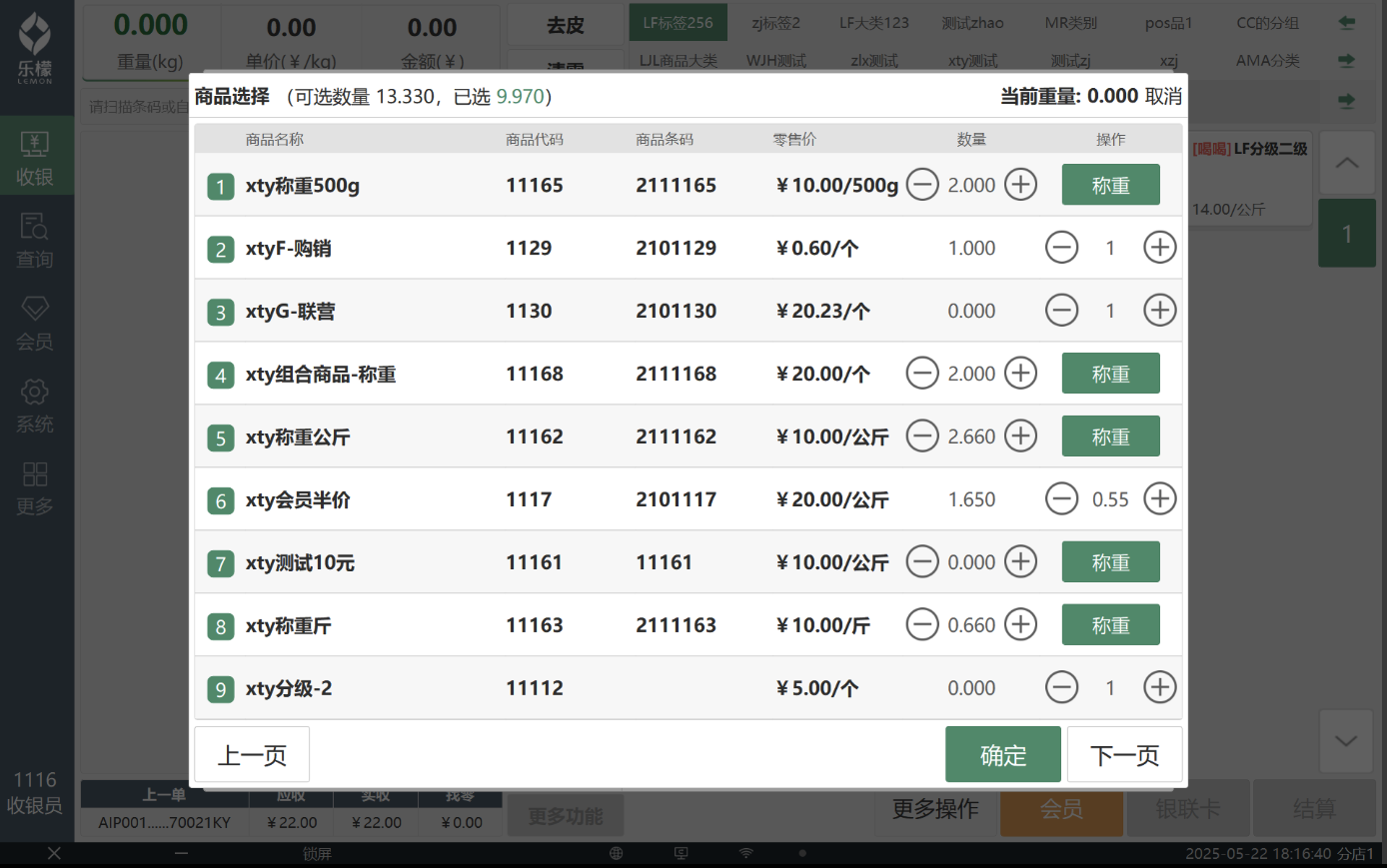Image resolution: width=1387 pixels, height=868 pixels.
Task: Click product code 11112 cell
Action: pyautogui.click(x=535, y=688)
